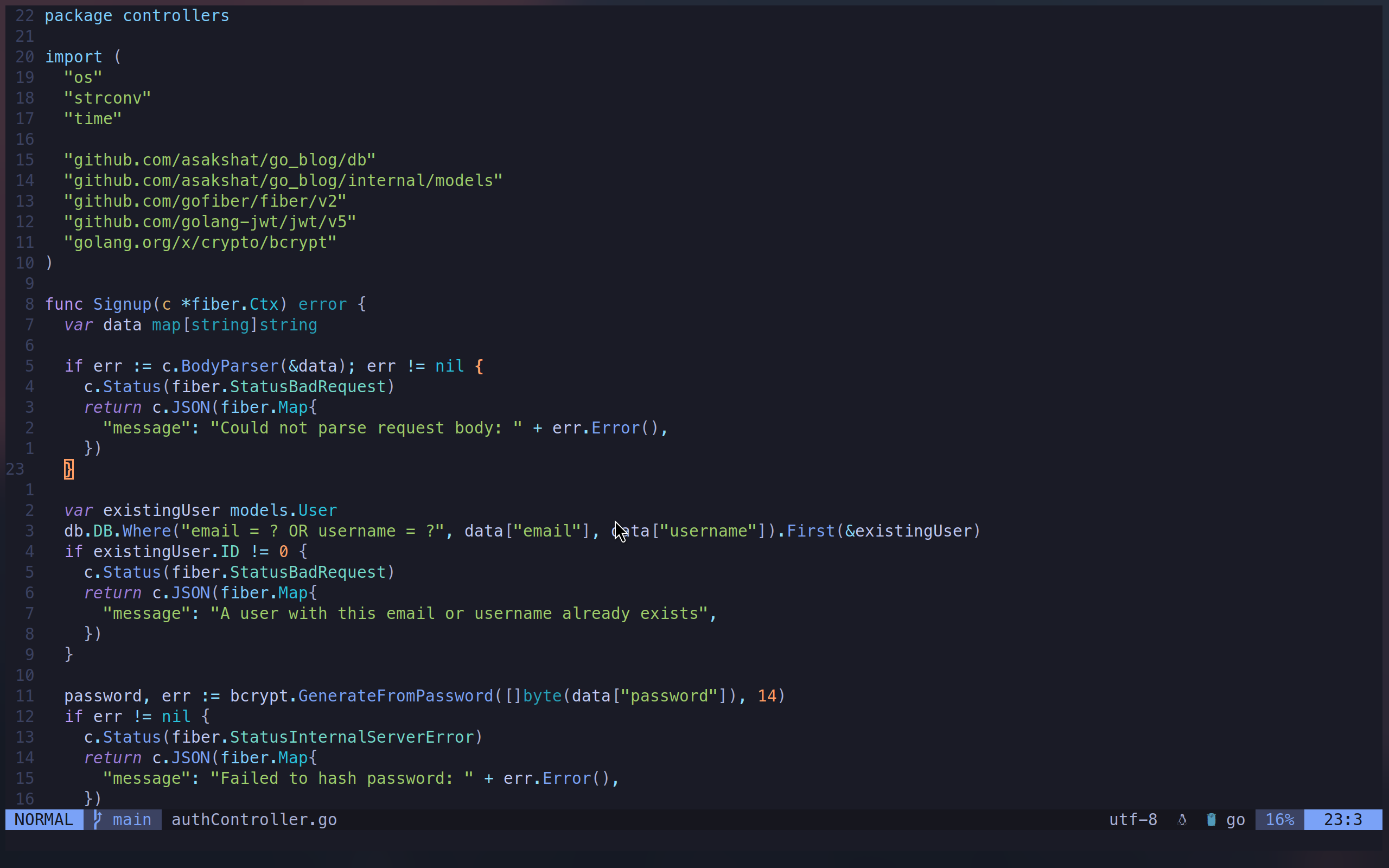Click 'if err != nil {' line after password hashing
This screenshot has height=868, width=1389.
click(x=137, y=717)
